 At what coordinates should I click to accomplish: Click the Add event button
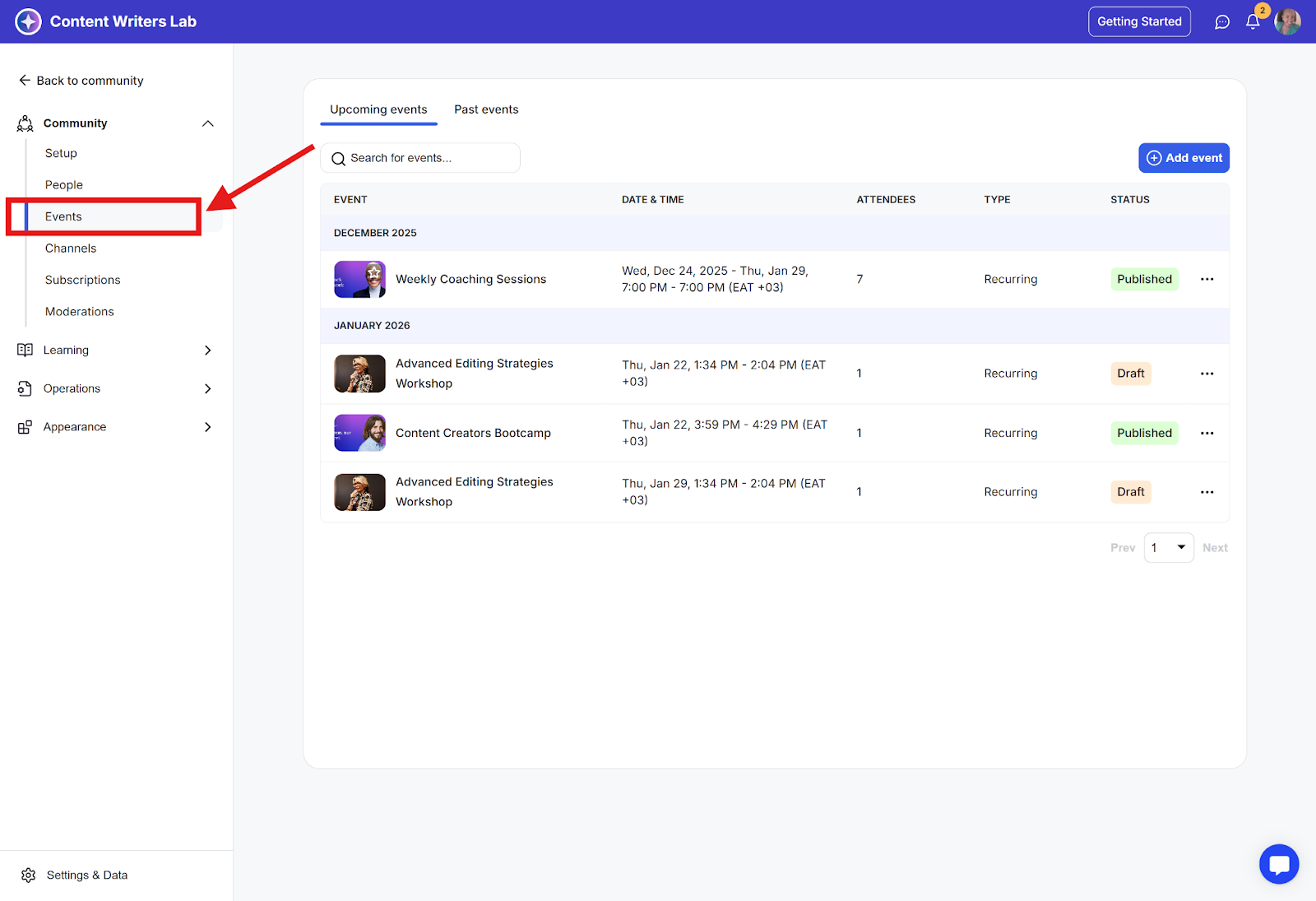[1184, 158]
